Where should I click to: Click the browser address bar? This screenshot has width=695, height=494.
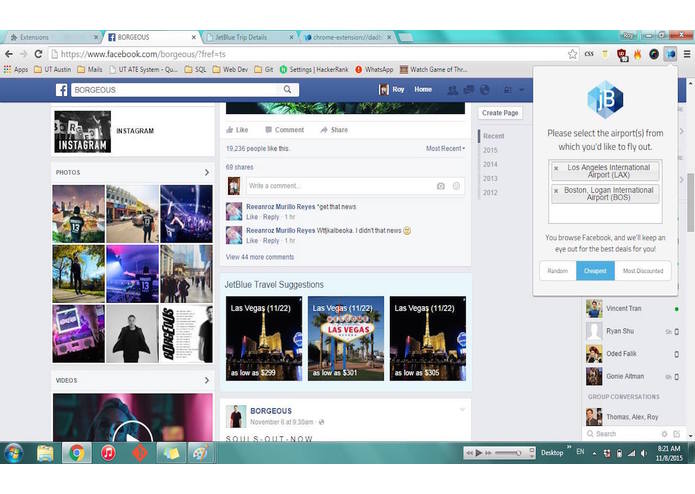[308, 54]
